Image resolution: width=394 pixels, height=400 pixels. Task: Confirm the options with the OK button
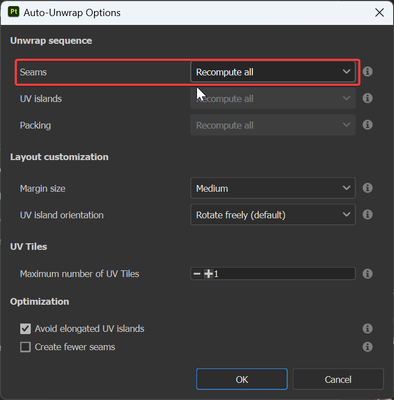pyautogui.click(x=242, y=379)
